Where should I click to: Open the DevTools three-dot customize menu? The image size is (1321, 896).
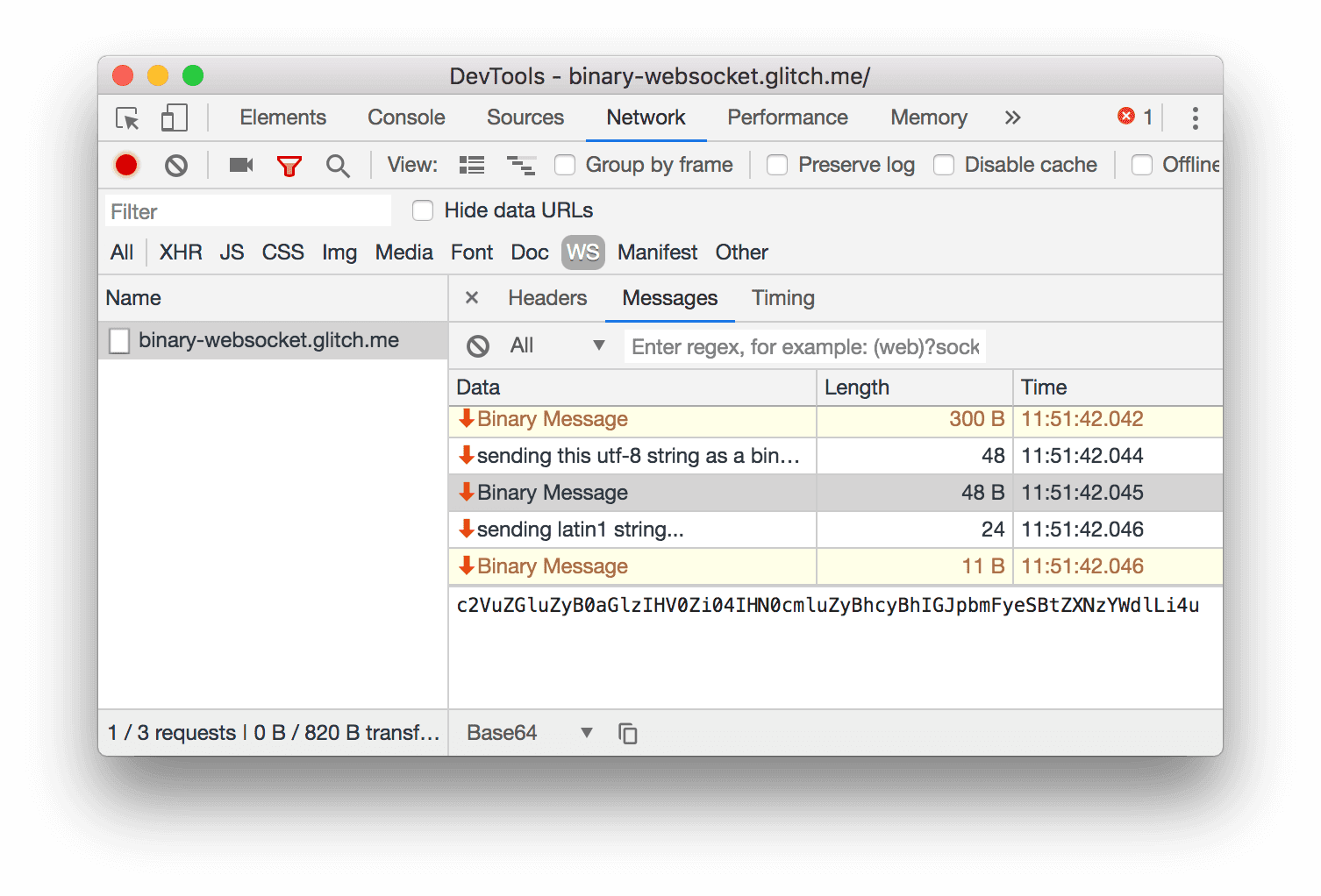(1195, 117)
